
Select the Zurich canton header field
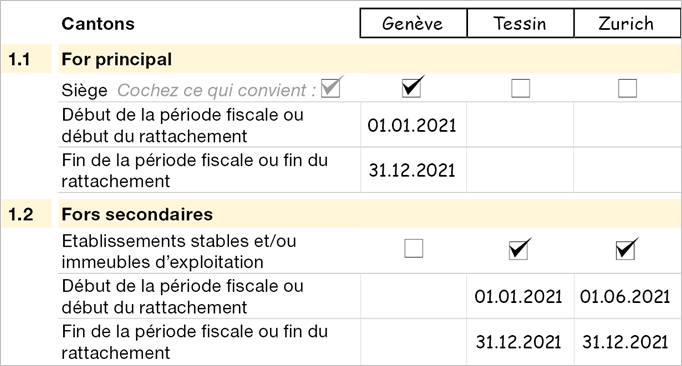click(627, 23)
